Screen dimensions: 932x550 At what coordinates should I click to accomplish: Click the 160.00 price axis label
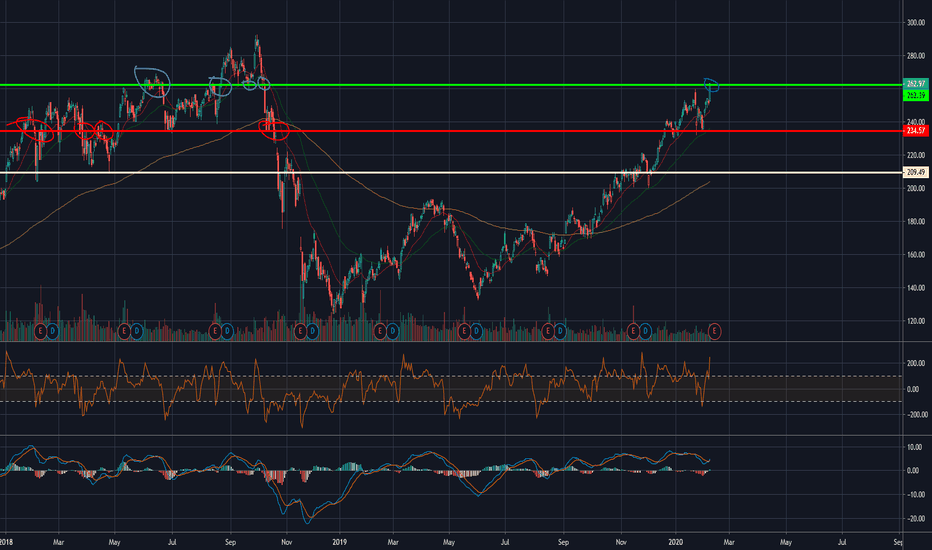pyautogui.click(x=915, y=255)
